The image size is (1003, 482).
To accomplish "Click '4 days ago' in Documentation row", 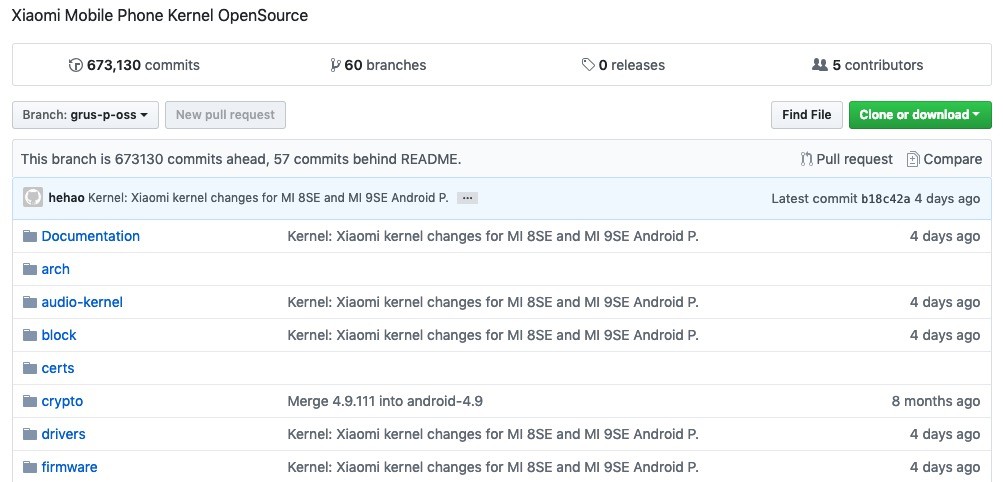I will click(945, 236).
